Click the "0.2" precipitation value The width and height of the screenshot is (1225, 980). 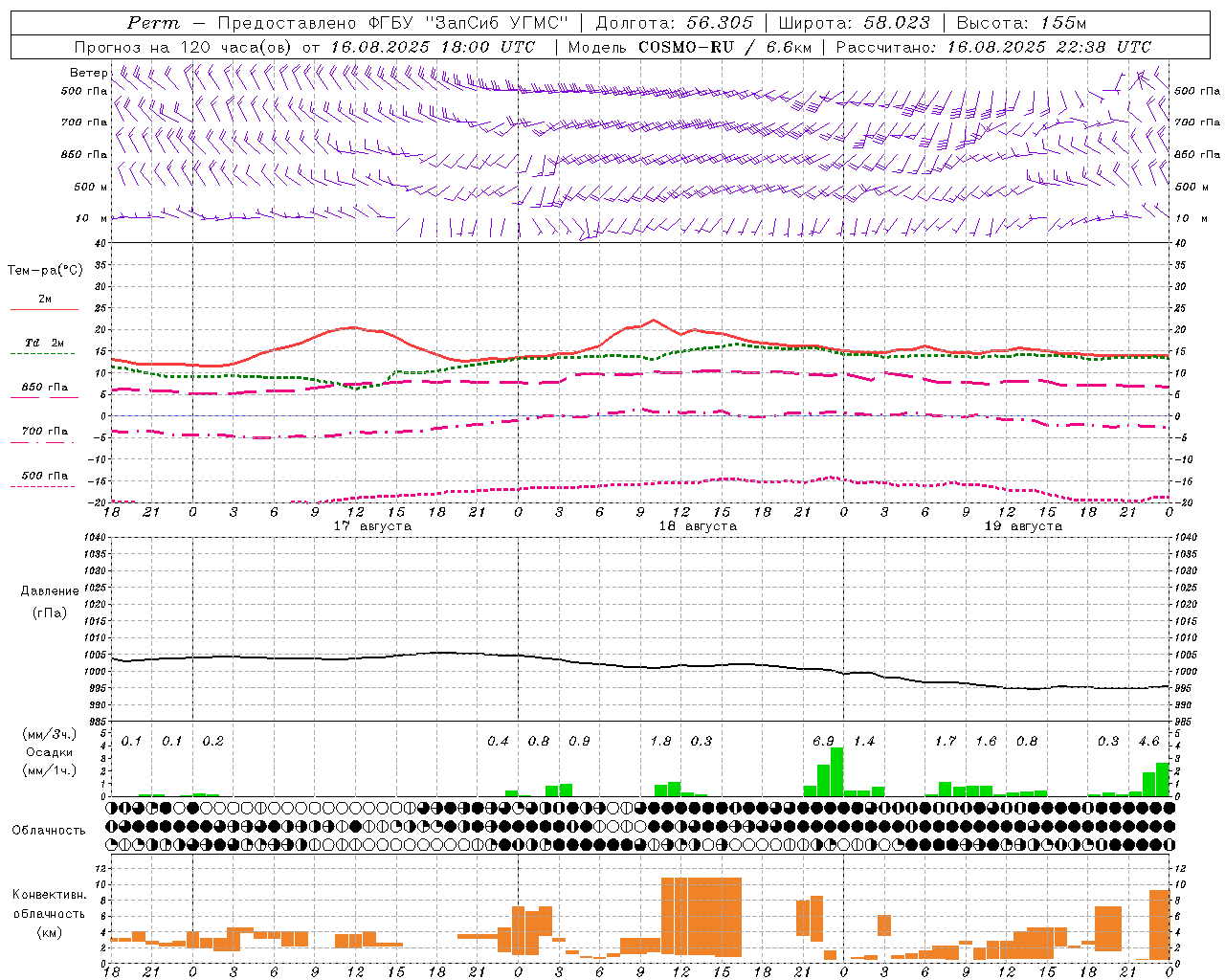[x=212, y=742]
